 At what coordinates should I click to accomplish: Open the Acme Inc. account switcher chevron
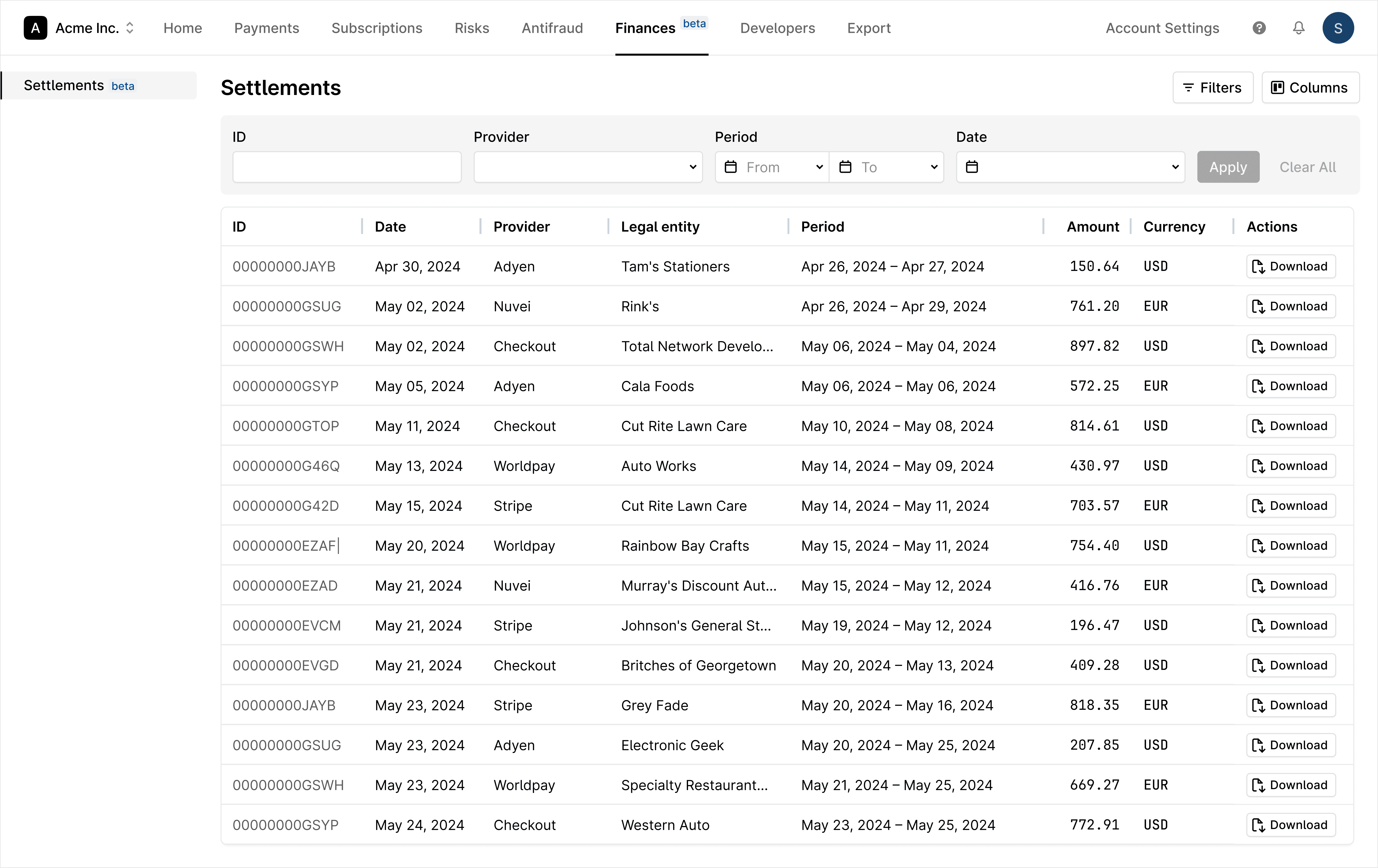(130, 27)
